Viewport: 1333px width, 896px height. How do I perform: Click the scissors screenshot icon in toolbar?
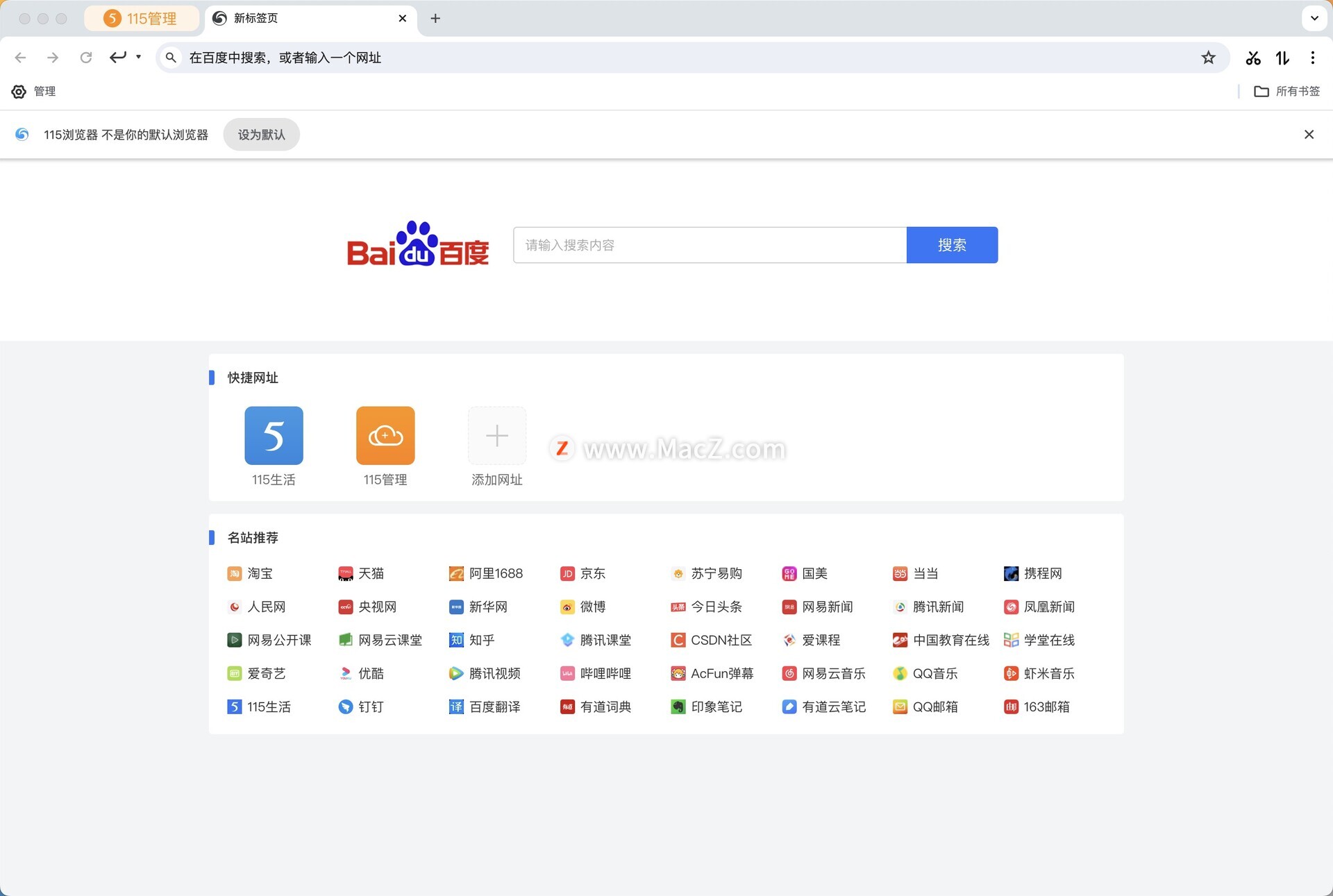coord(1253,58)
